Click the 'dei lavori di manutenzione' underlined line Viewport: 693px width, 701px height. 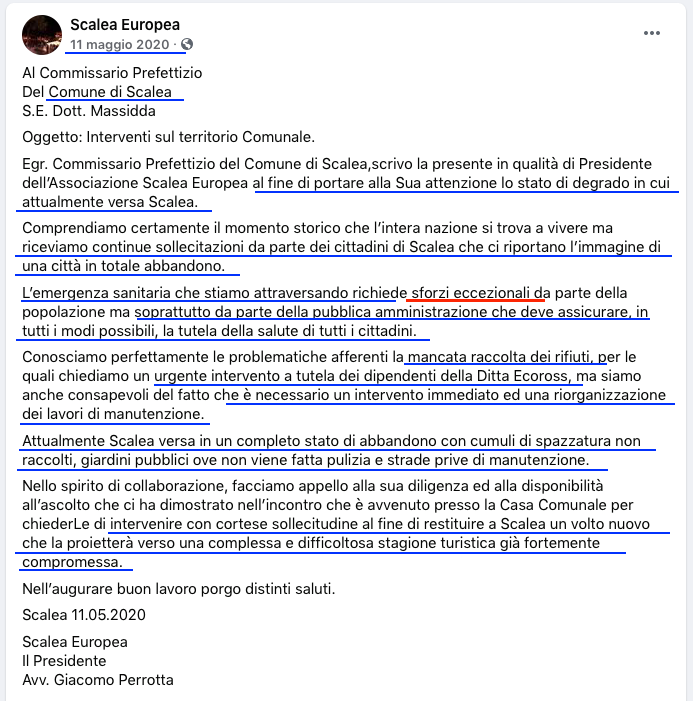pos(113,414)
